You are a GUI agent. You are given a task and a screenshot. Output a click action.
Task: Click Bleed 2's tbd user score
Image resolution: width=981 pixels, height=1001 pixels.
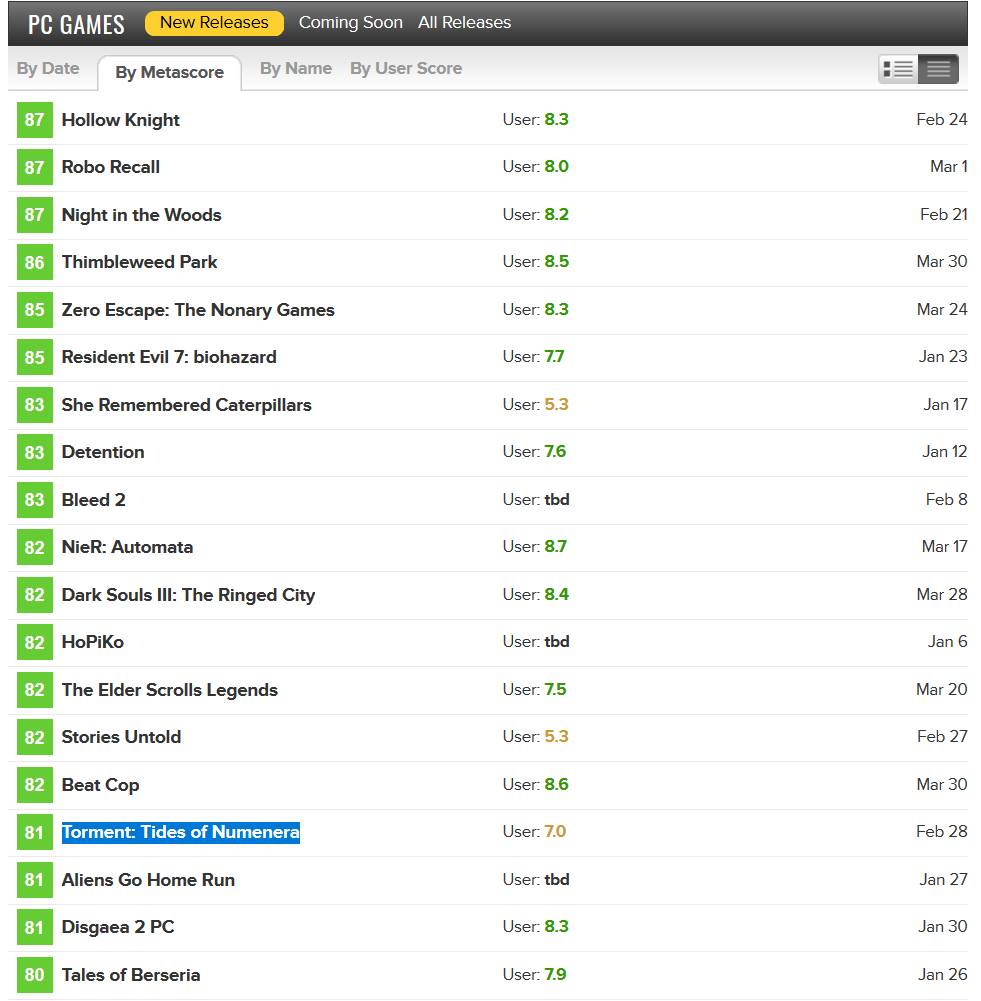tap(557, 500)
